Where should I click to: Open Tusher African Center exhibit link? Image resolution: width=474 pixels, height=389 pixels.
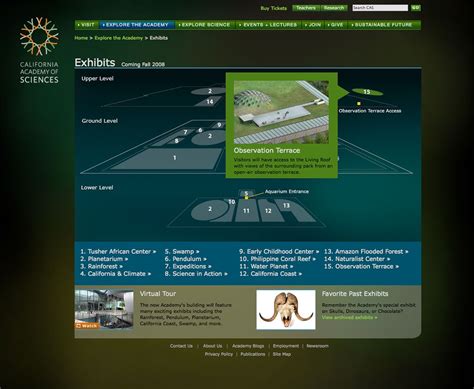click(118, 252)
